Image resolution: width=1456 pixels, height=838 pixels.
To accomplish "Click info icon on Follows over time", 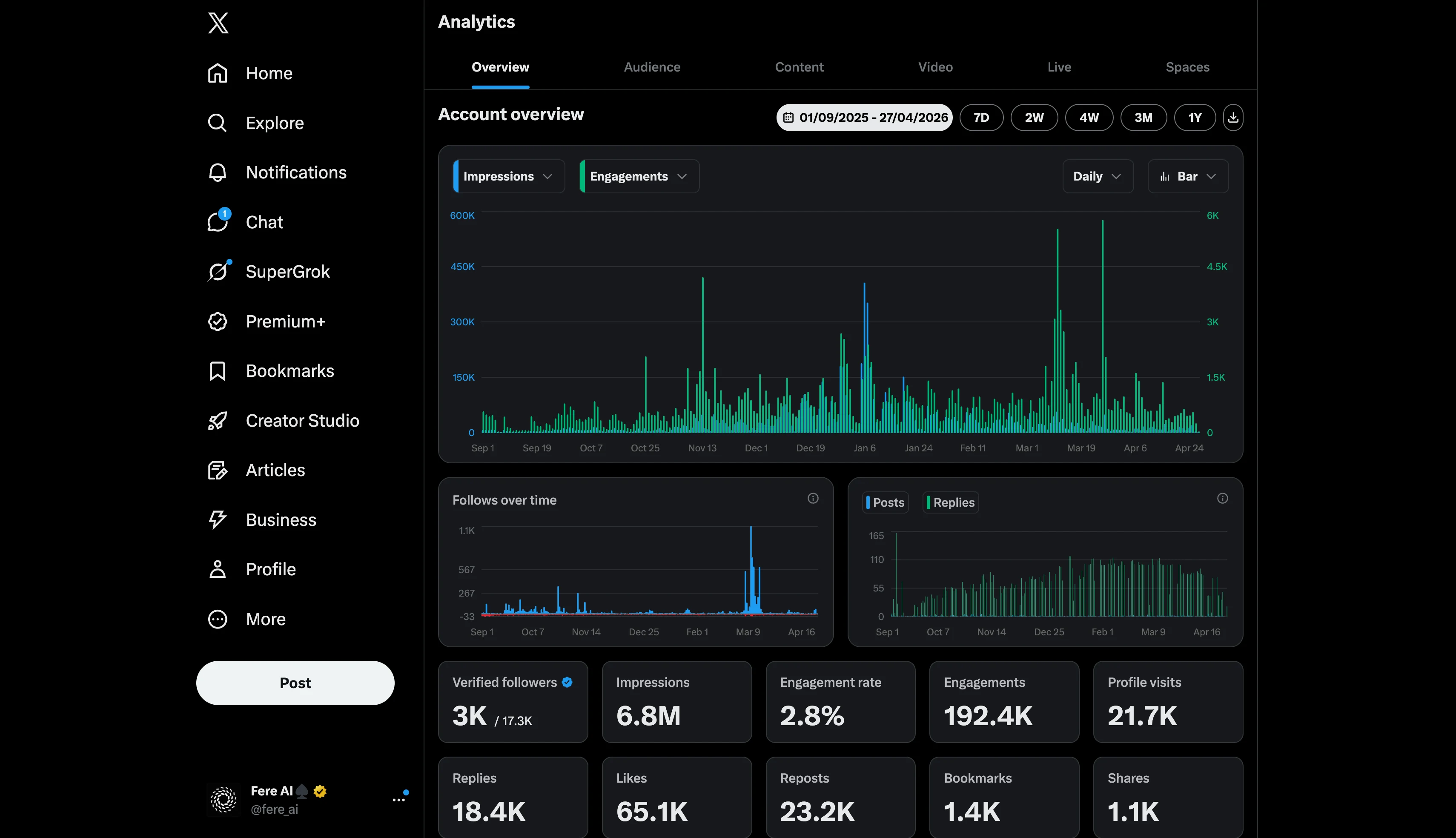I will tap(813, 499).
